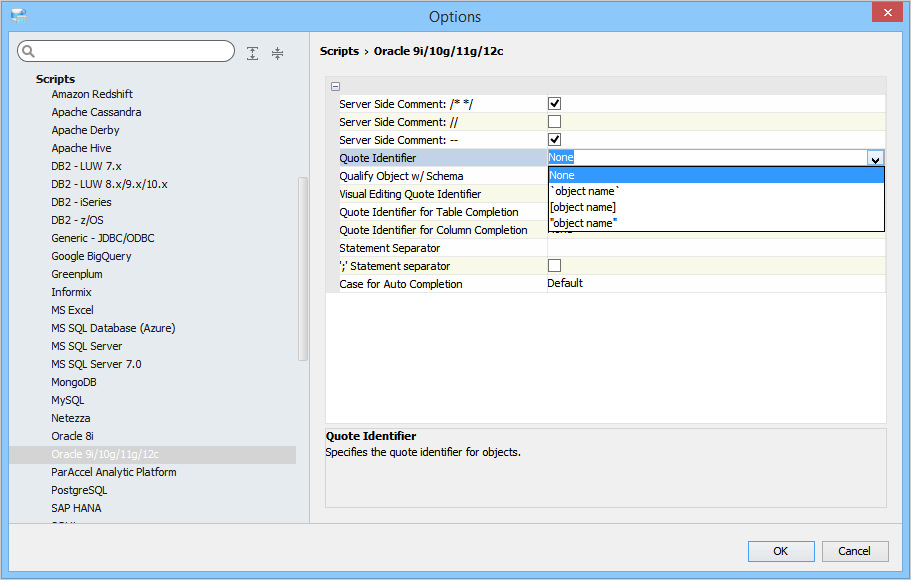Collapse the property grid section
The height and width of the screenshot is (580, 911).
335,86
